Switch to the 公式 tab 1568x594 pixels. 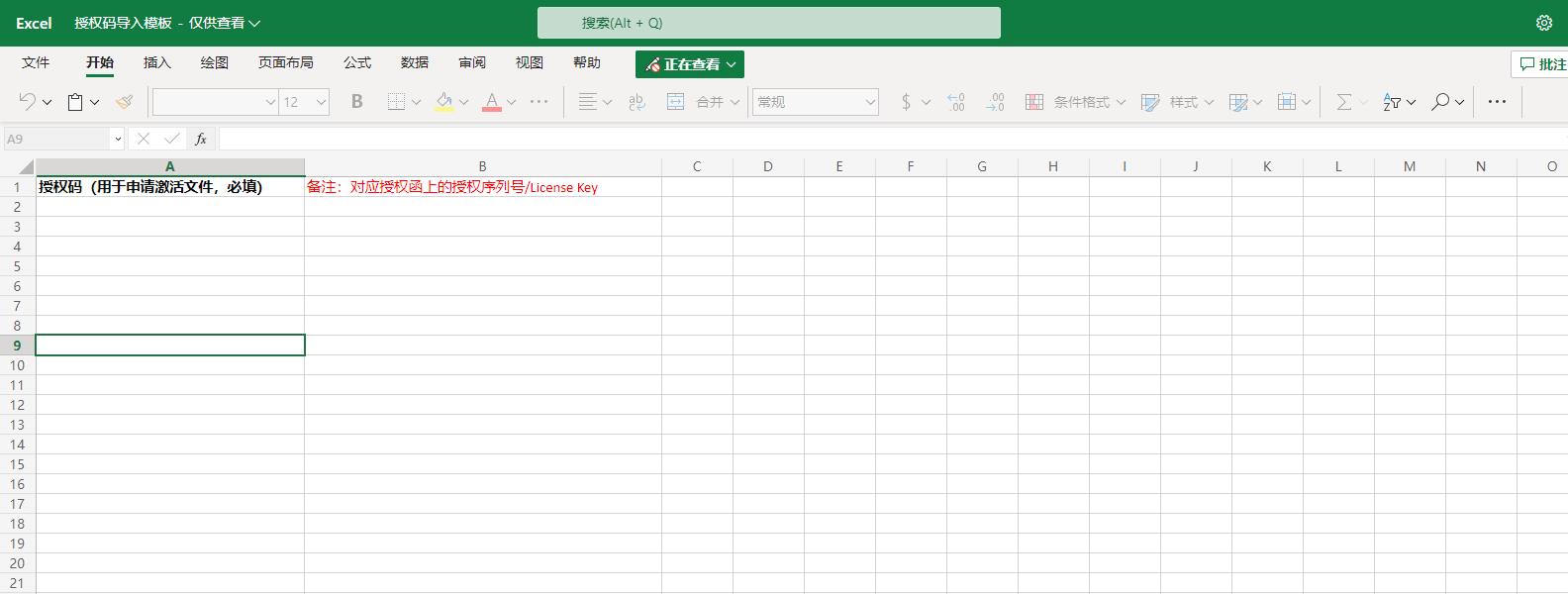coord(357,62)
